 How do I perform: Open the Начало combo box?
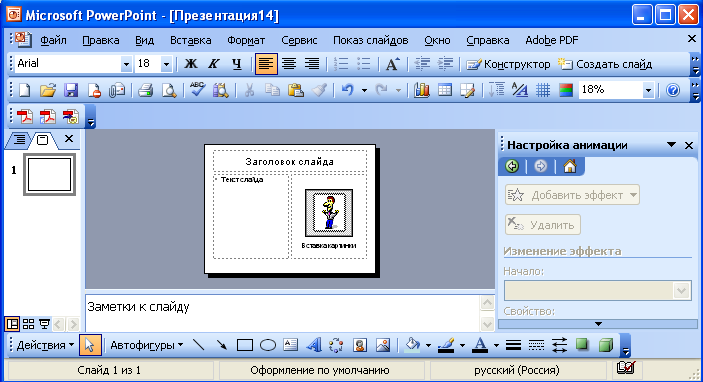click(598, 291)
